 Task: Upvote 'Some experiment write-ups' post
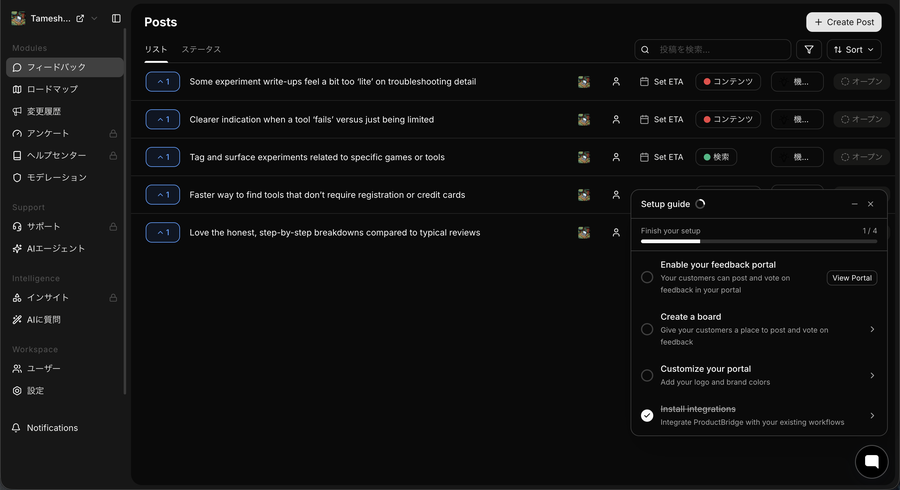(162, 81)
